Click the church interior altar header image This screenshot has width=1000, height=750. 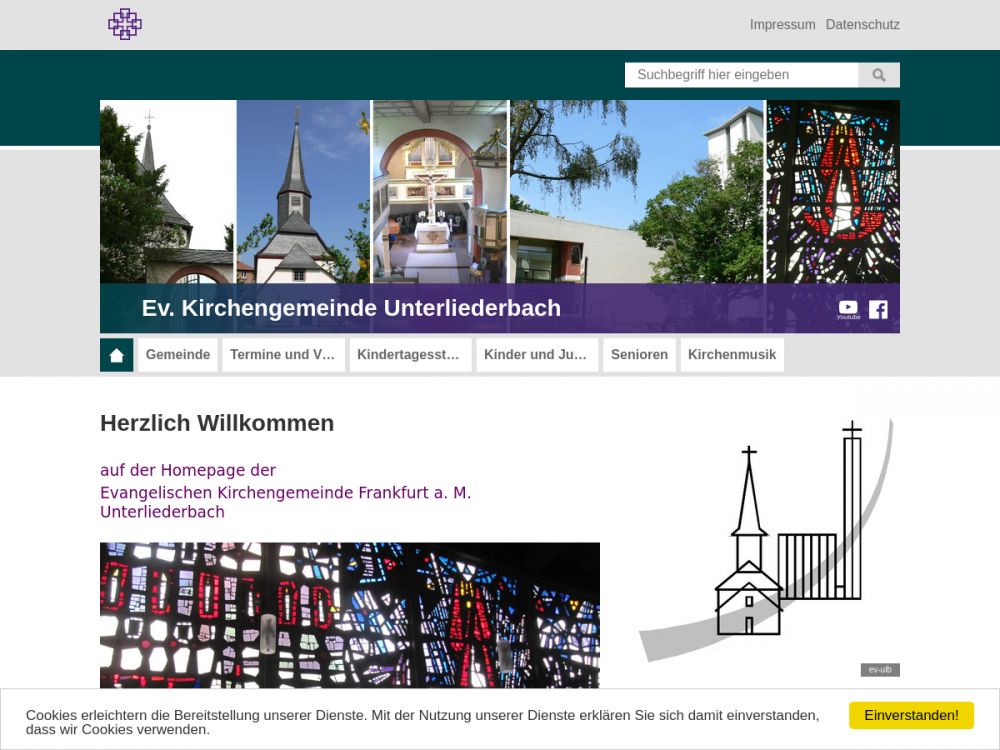point(440,190)
